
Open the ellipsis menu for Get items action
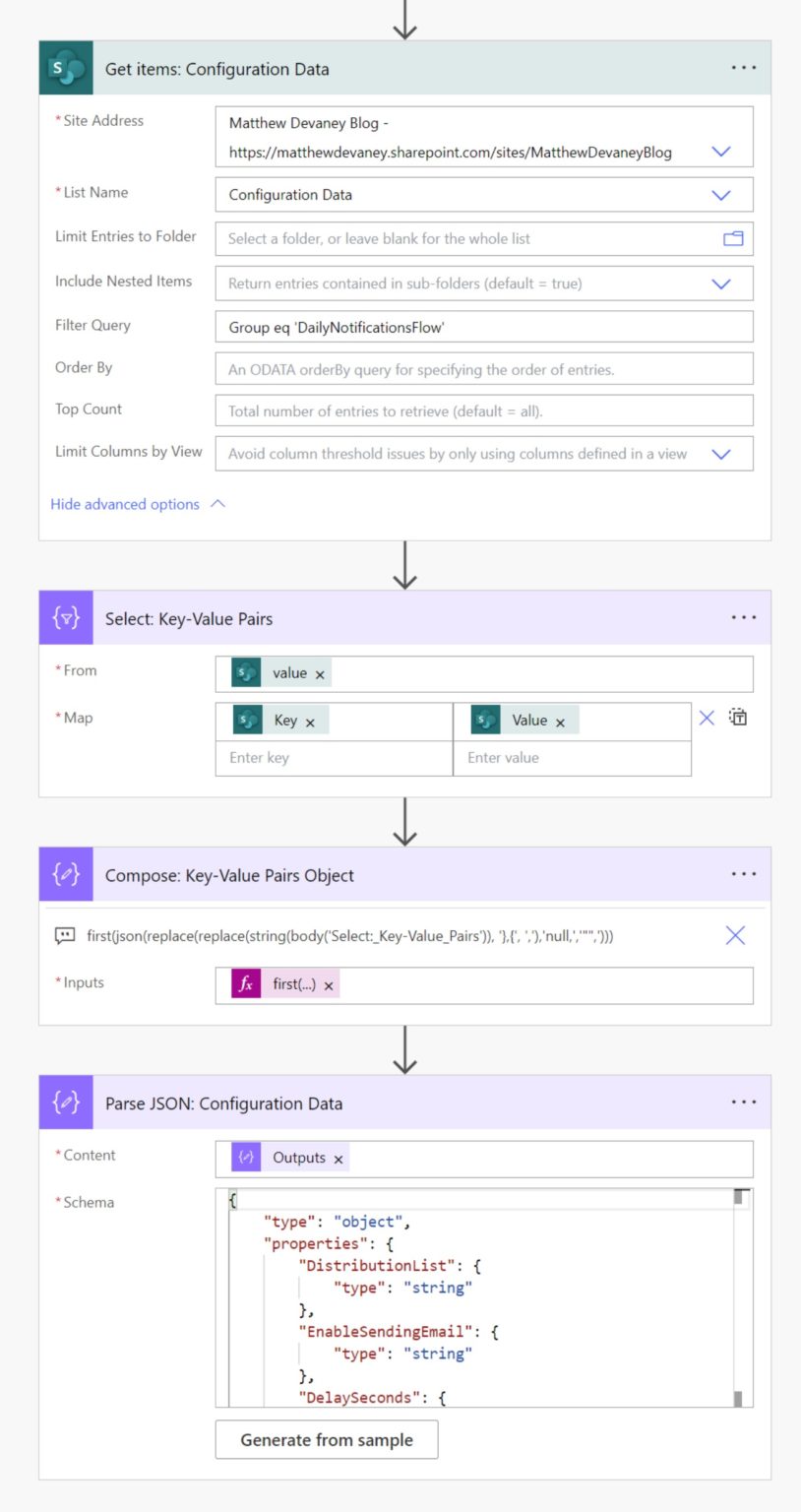click(744, 68)
